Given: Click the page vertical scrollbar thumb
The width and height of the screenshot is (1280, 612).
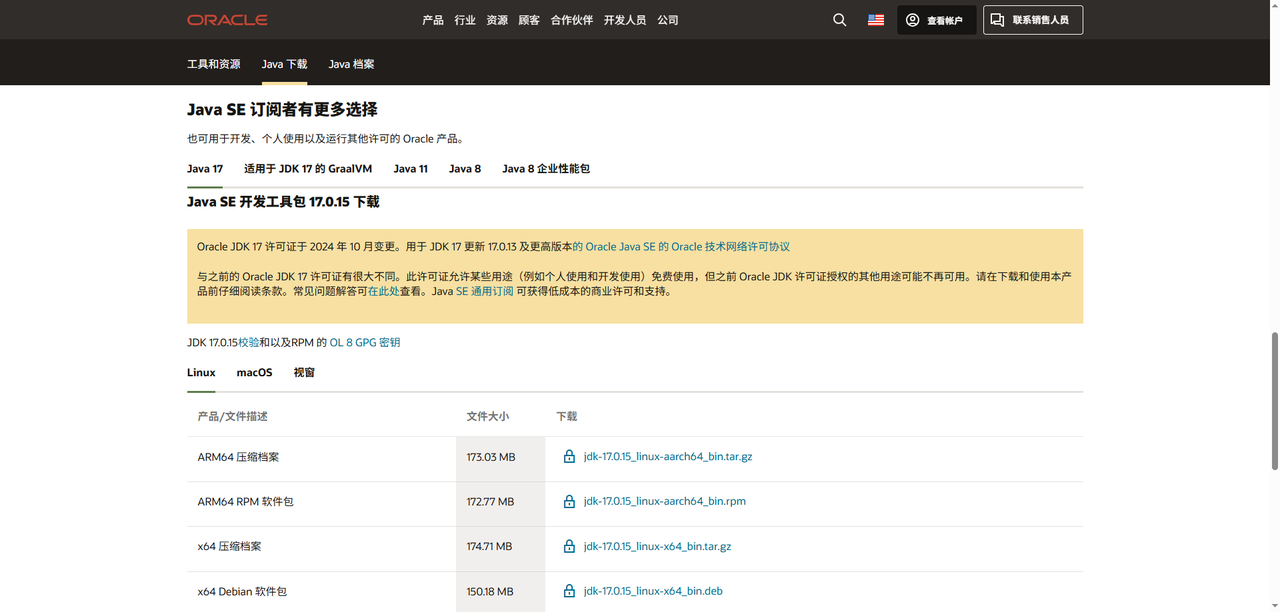Looking at the screenshot, I should click(1274, 400).
